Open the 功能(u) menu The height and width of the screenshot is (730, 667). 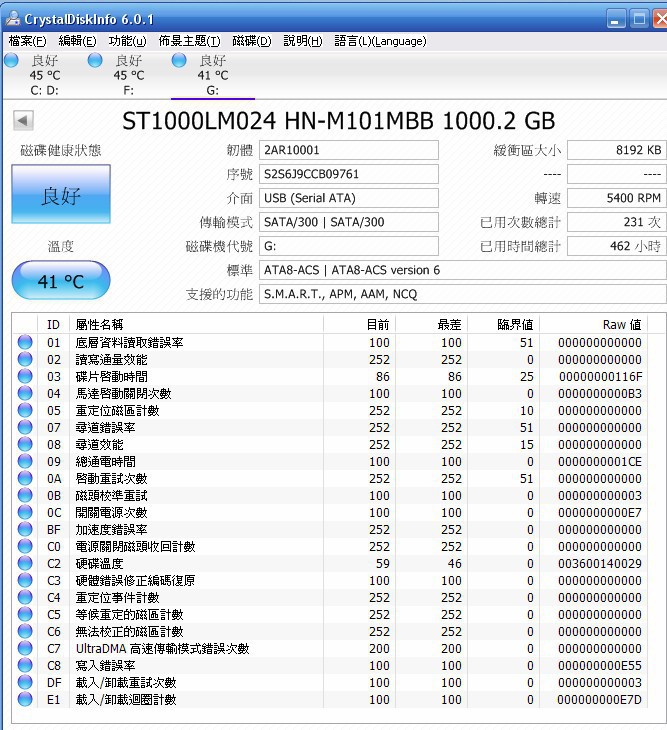[x=127, y=41]
